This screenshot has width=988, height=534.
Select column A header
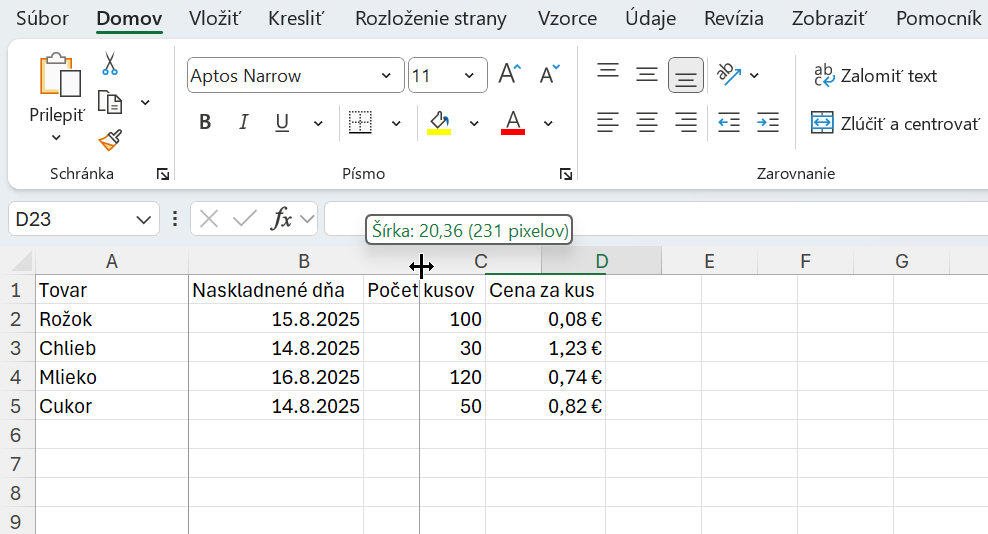pyautogui.click(x=112, y=261)
